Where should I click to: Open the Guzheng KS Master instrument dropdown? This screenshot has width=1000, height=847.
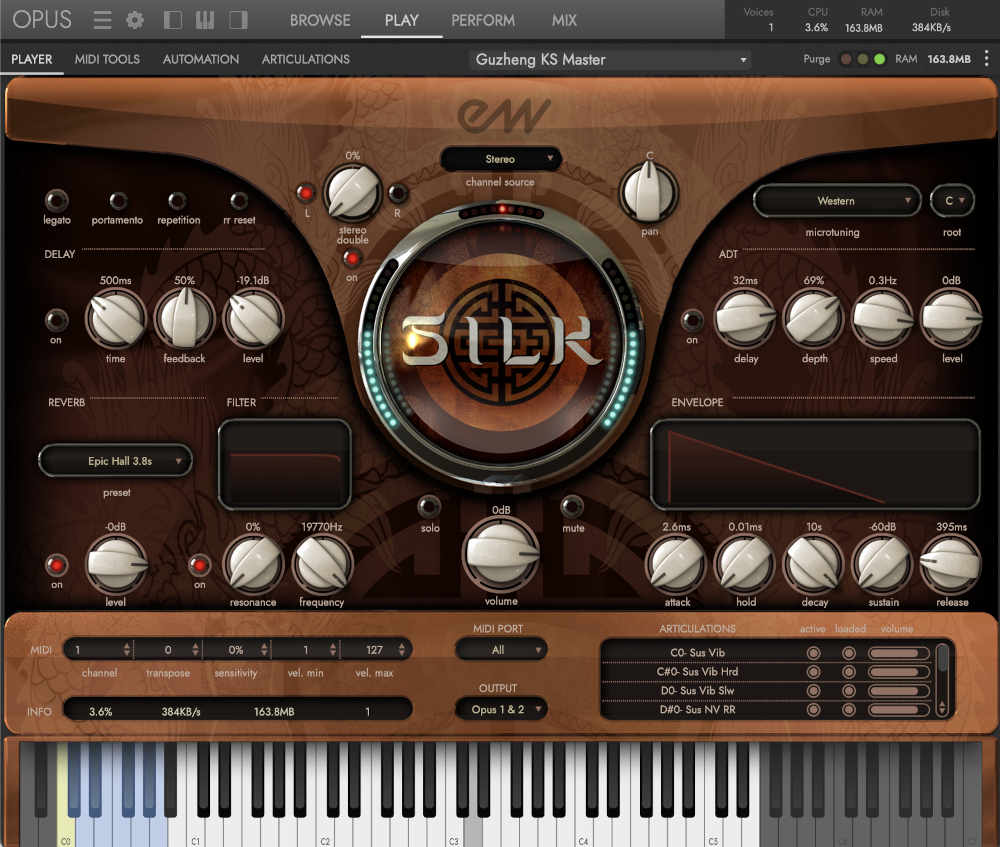608,59
